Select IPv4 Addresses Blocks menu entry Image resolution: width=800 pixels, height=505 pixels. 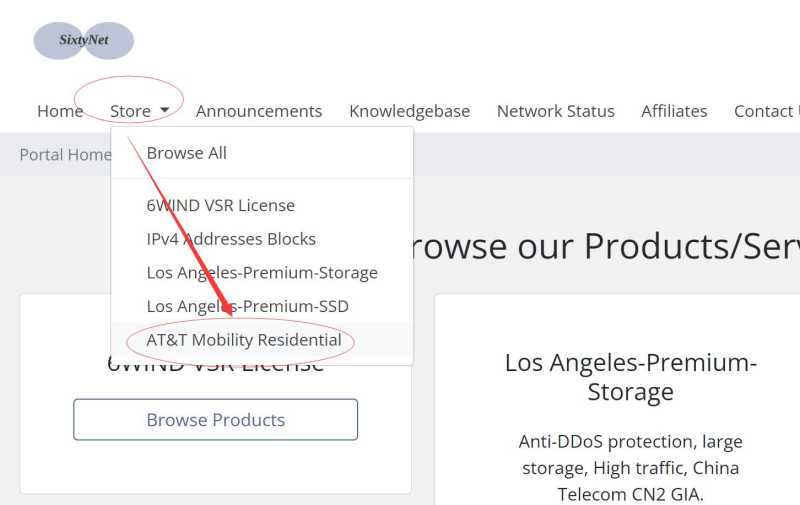[x=231, y=239]
